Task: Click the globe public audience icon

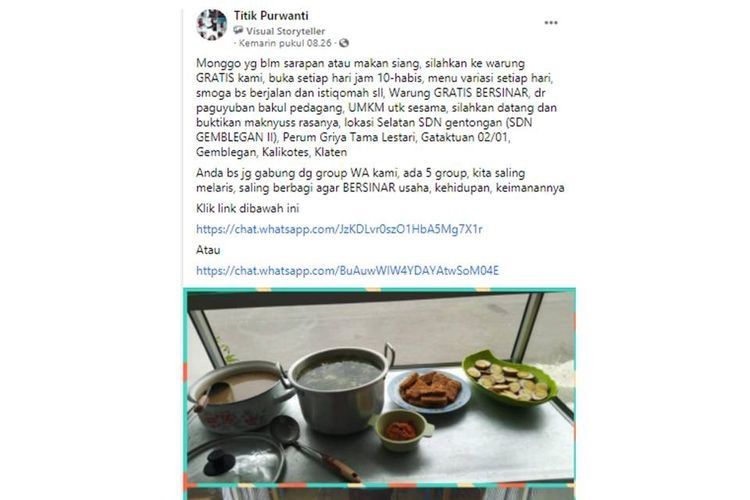Action: coord(343,43)
